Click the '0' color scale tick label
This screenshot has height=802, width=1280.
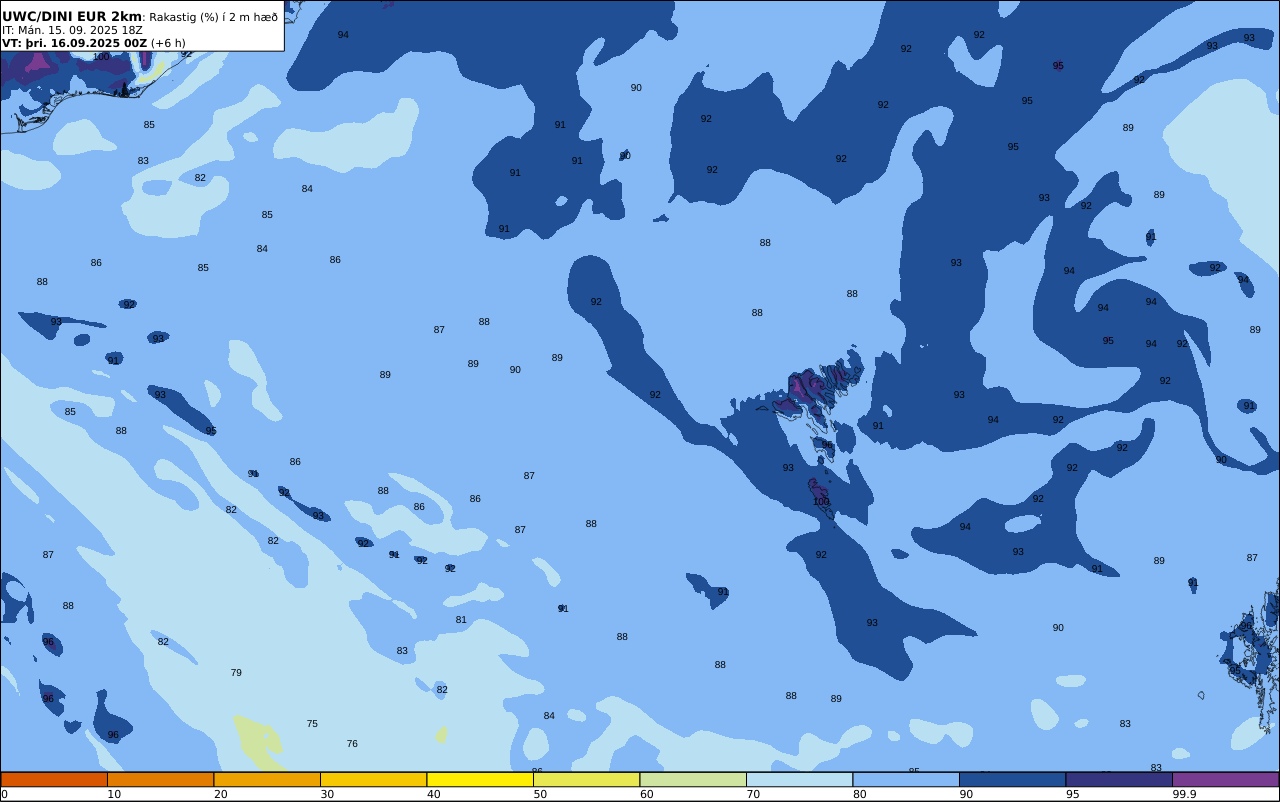coord(4,794)
